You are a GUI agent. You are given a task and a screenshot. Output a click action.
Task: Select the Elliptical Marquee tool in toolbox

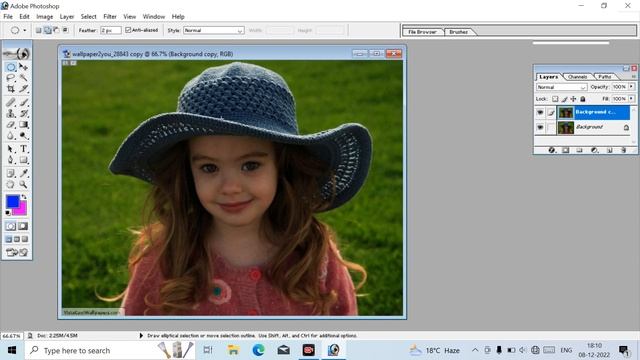coord(11,67)
